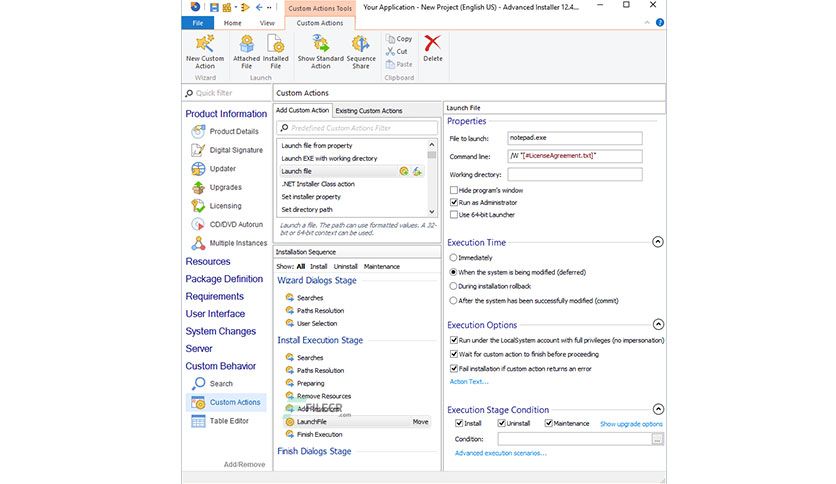
Task: Toggle Show Standard Action
Action: 320,52
